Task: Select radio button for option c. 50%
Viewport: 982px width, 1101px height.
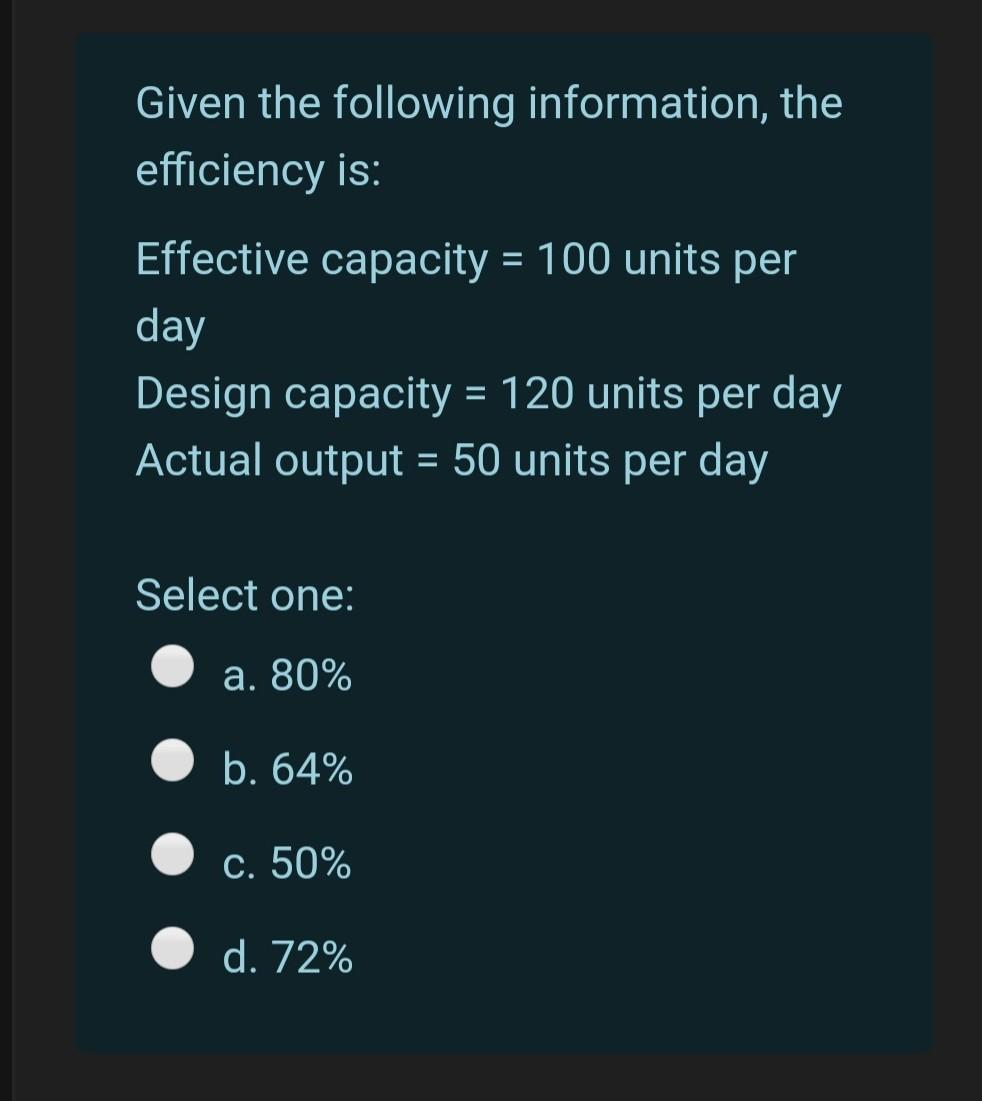Action: coord(171,855)
